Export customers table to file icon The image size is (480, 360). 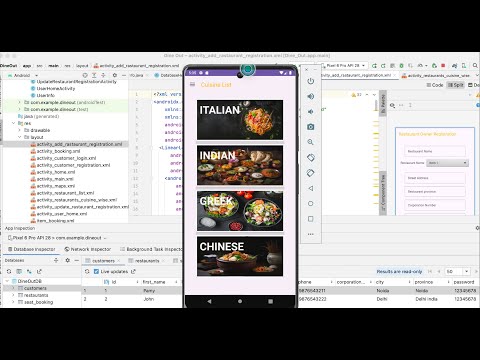[133, 271]
